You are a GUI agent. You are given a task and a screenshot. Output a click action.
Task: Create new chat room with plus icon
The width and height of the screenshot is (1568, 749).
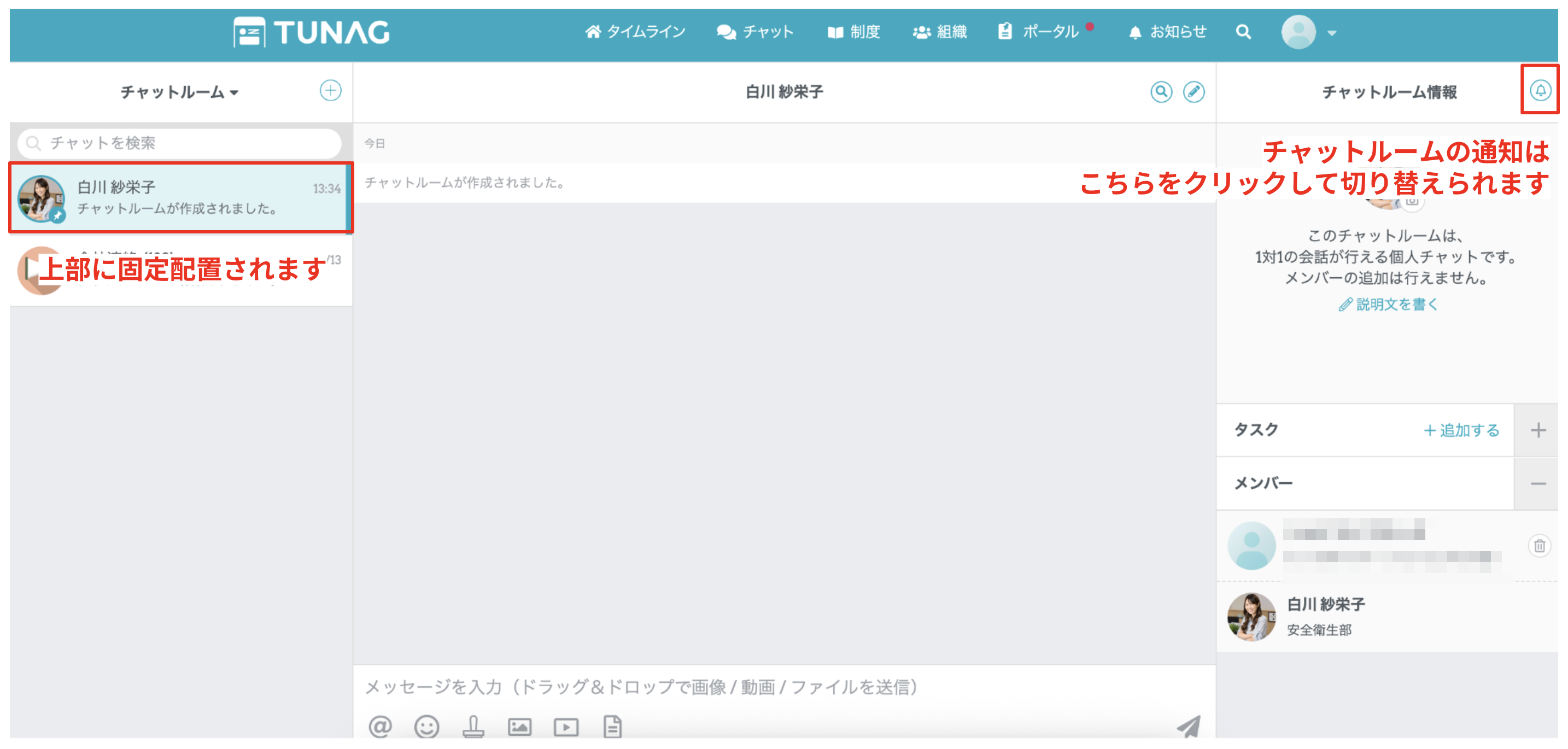331,91
